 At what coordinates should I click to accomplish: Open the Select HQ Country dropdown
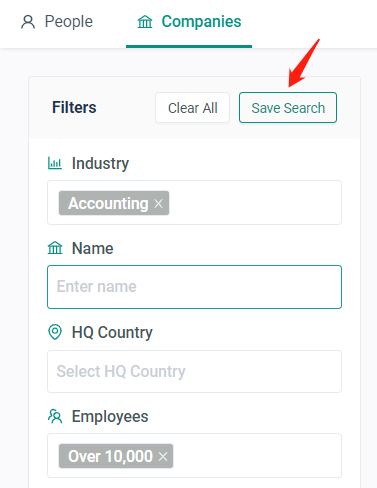195,371
